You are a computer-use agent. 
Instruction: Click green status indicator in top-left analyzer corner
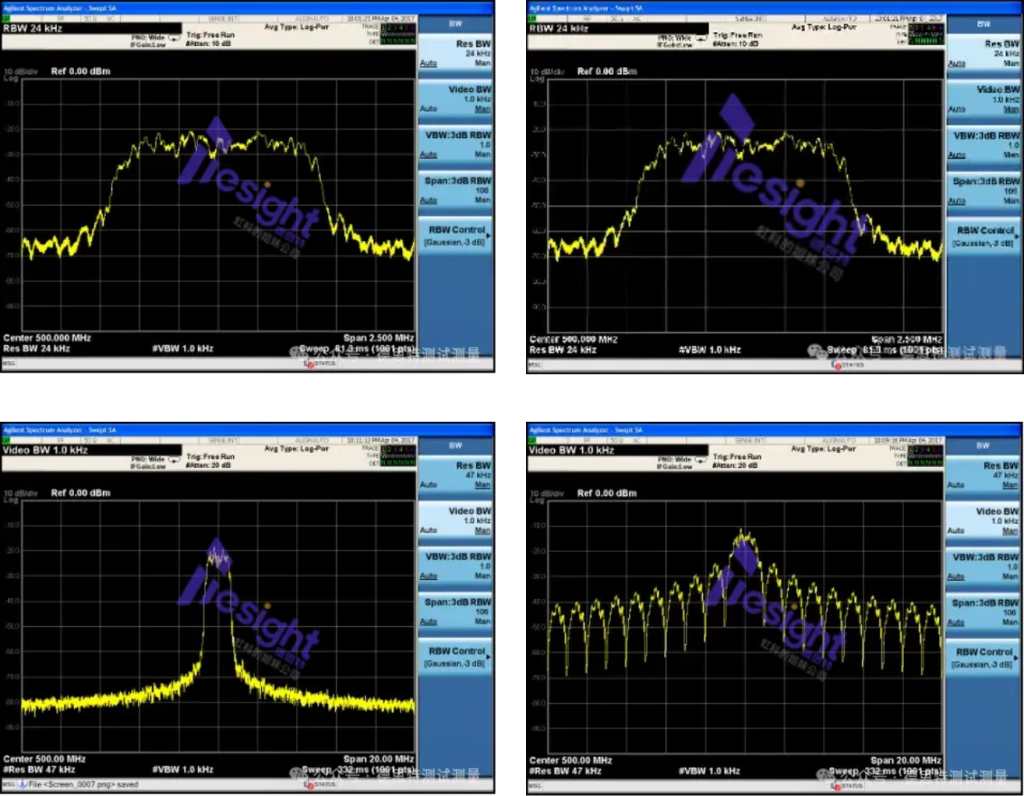(x=7, y=19)
